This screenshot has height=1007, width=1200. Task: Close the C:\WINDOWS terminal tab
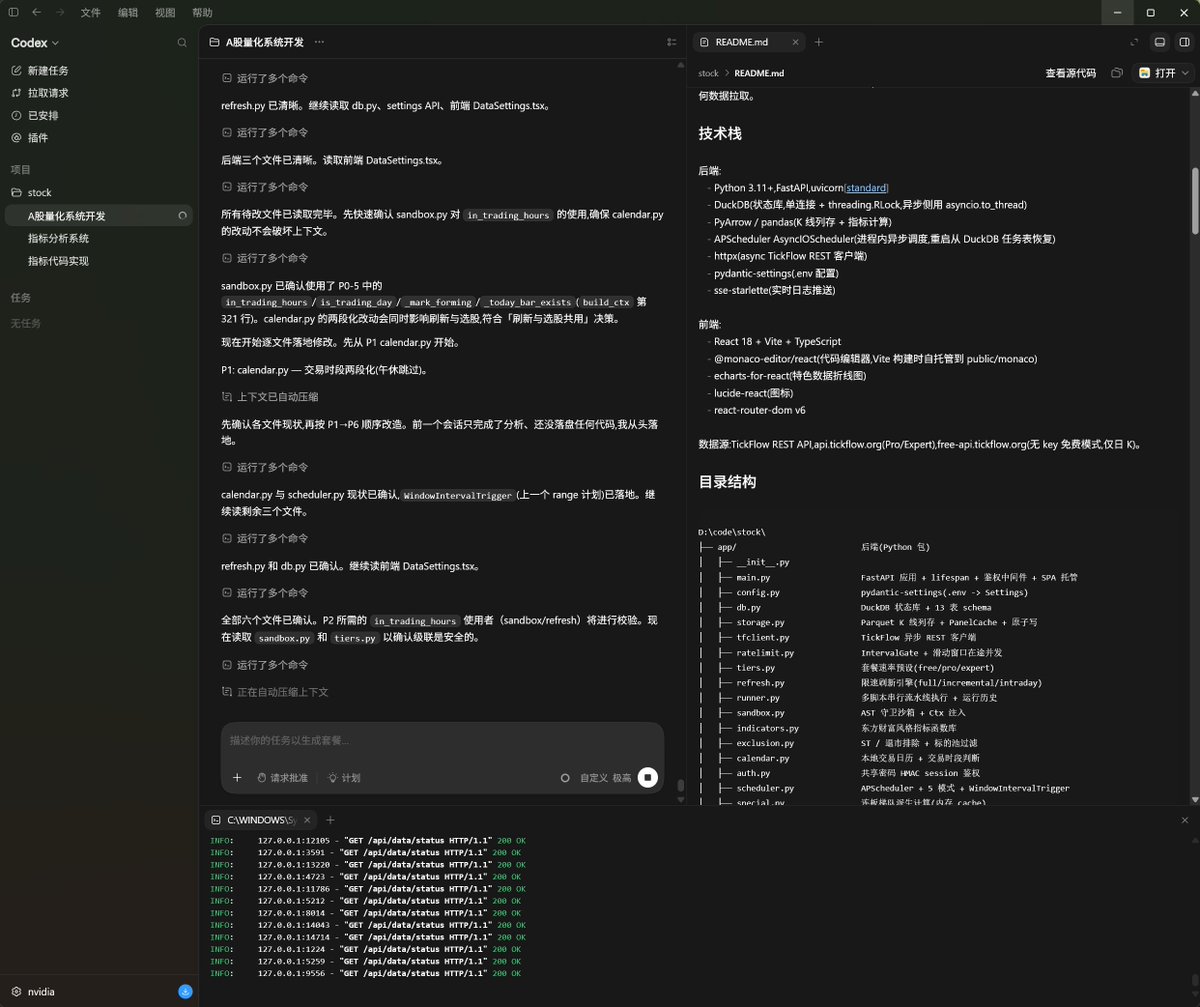coord(306,820)
